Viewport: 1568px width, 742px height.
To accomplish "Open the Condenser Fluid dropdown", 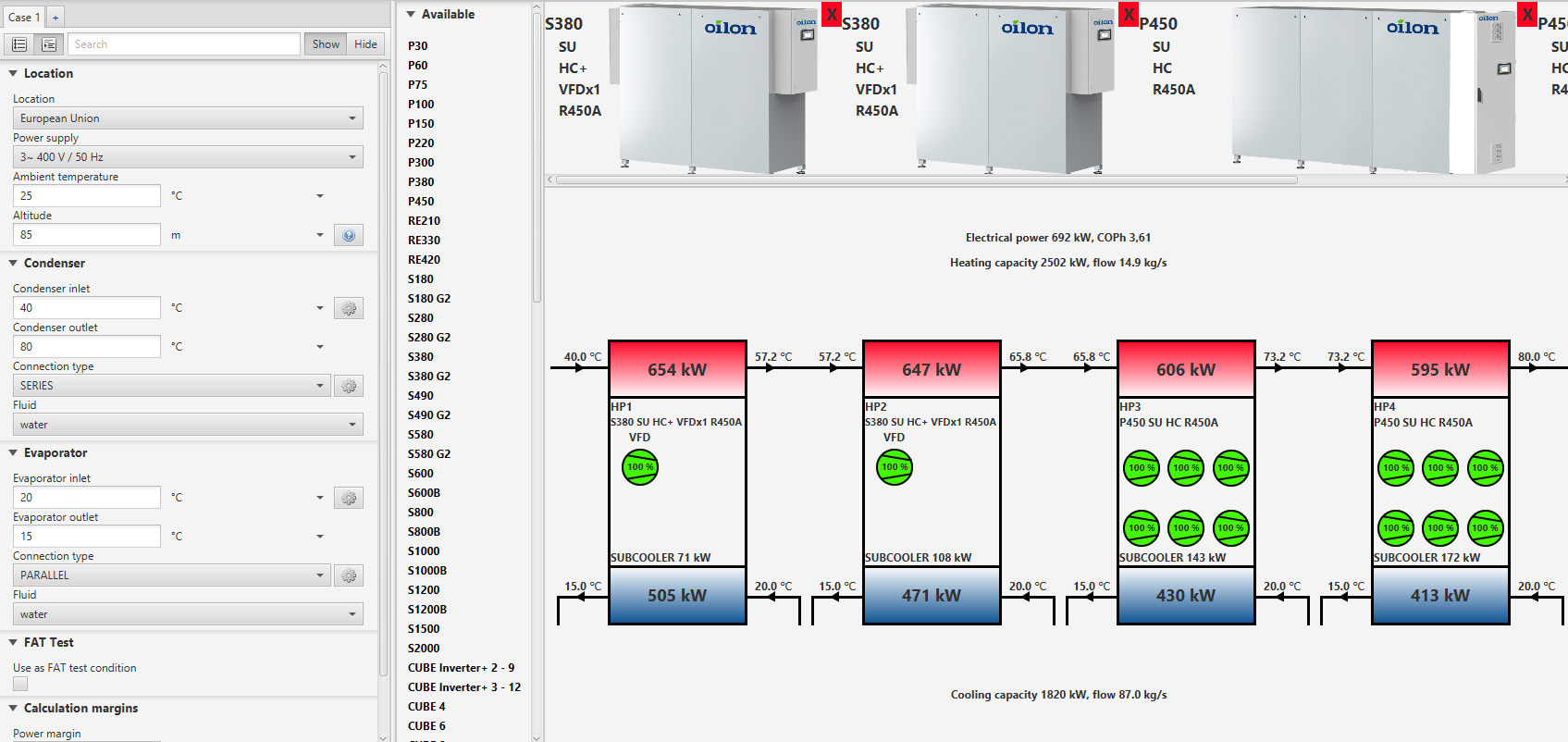I will pyautogui.click(x=188, y=425).
